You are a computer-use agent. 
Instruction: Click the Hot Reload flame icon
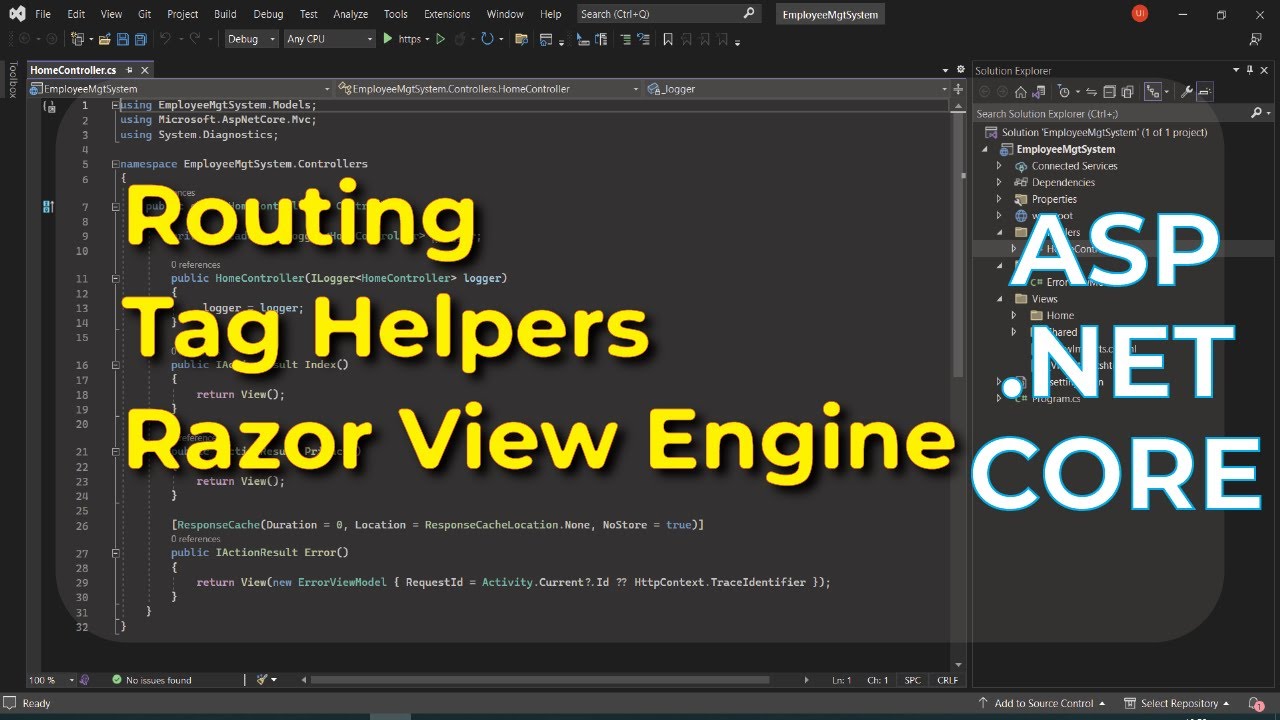pyautogui.click(x=461, y=39)
